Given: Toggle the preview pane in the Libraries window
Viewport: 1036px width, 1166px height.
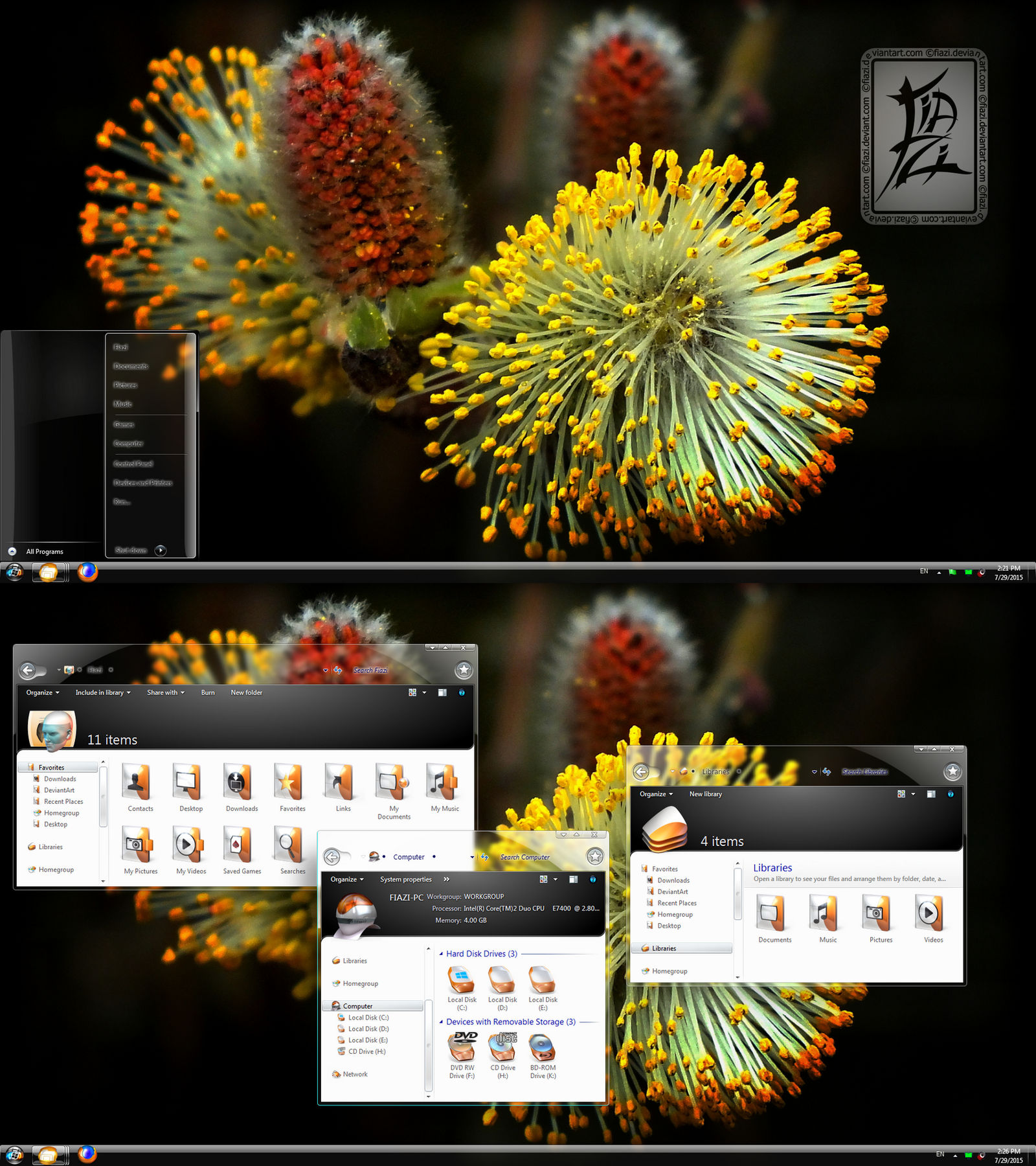Looking at the screenshot, I should pyautogui.click(x=931, y=794).
